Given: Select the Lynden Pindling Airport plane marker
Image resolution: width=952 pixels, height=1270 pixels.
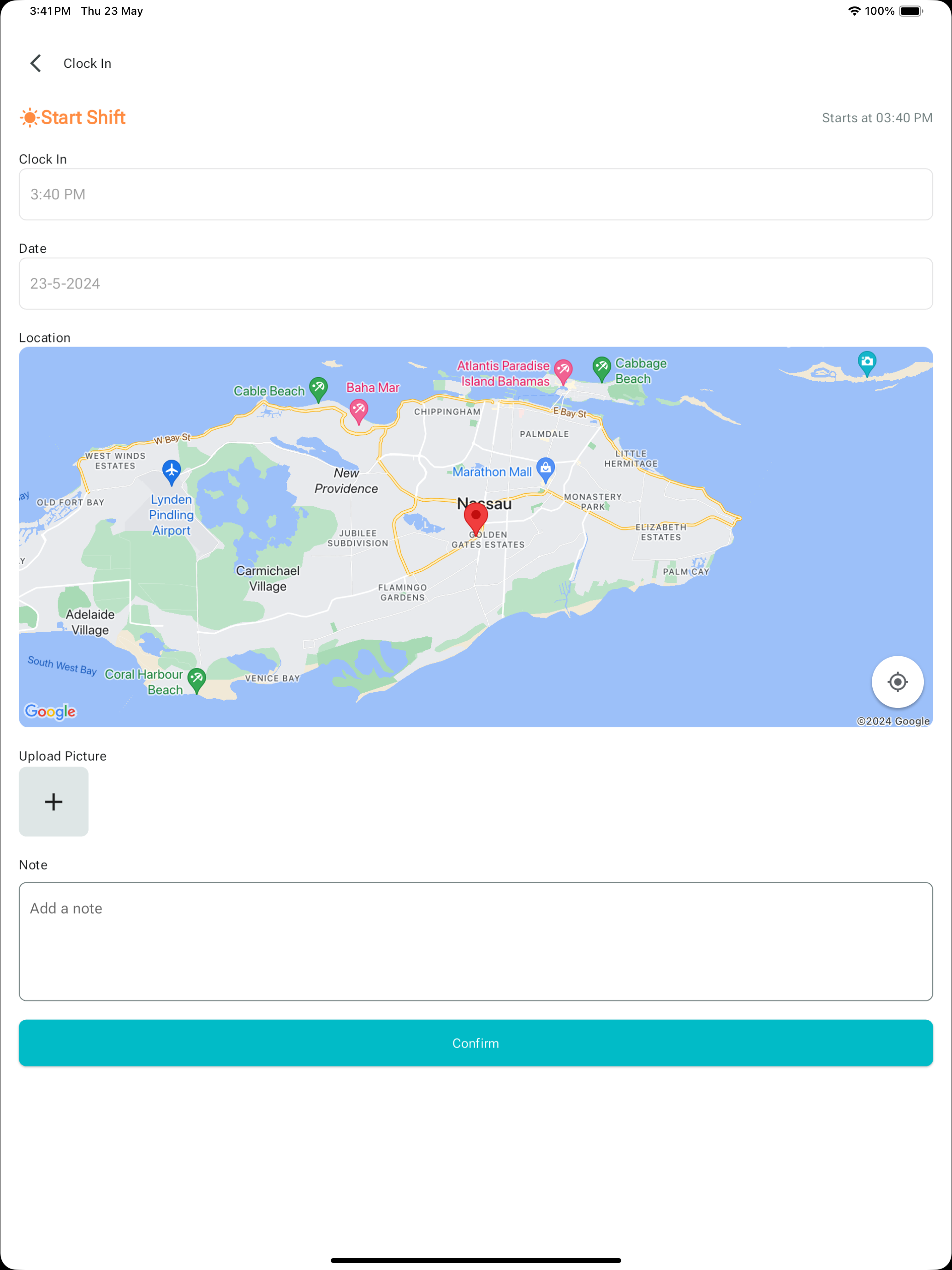Looking at the screenshot, I should [x=171, y=473].
